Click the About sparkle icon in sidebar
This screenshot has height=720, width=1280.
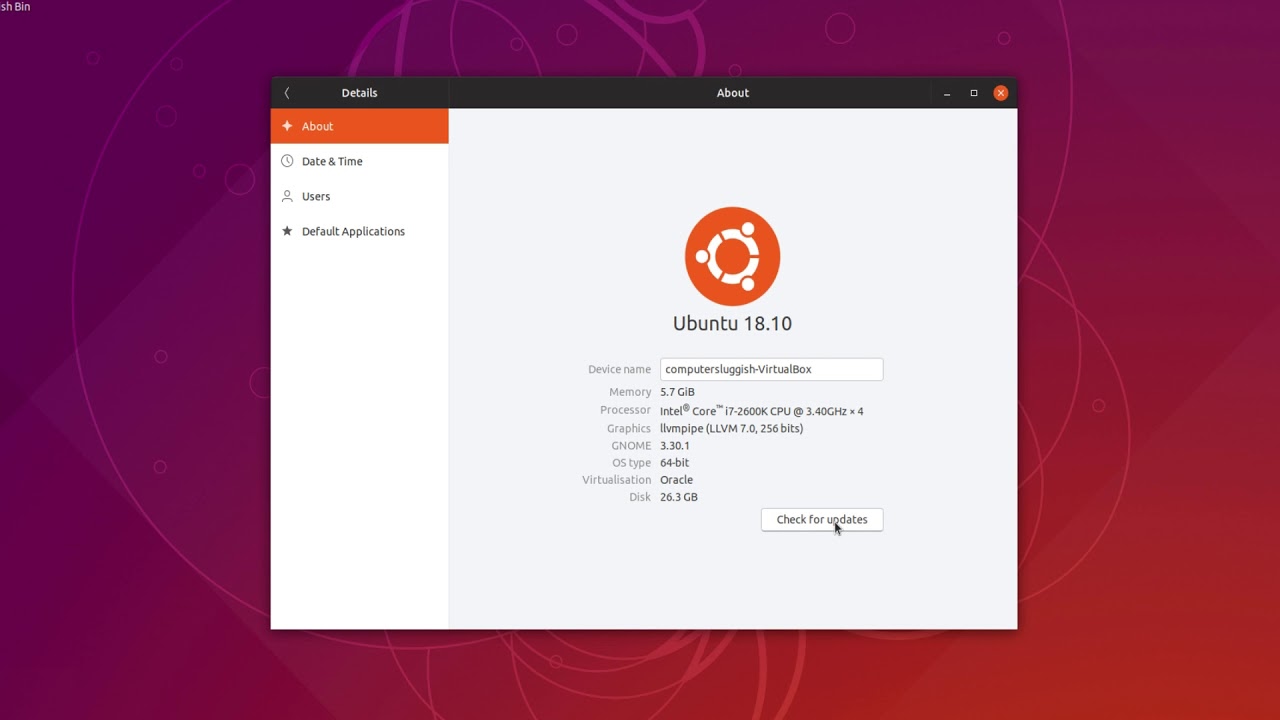(x=287, y=126)
